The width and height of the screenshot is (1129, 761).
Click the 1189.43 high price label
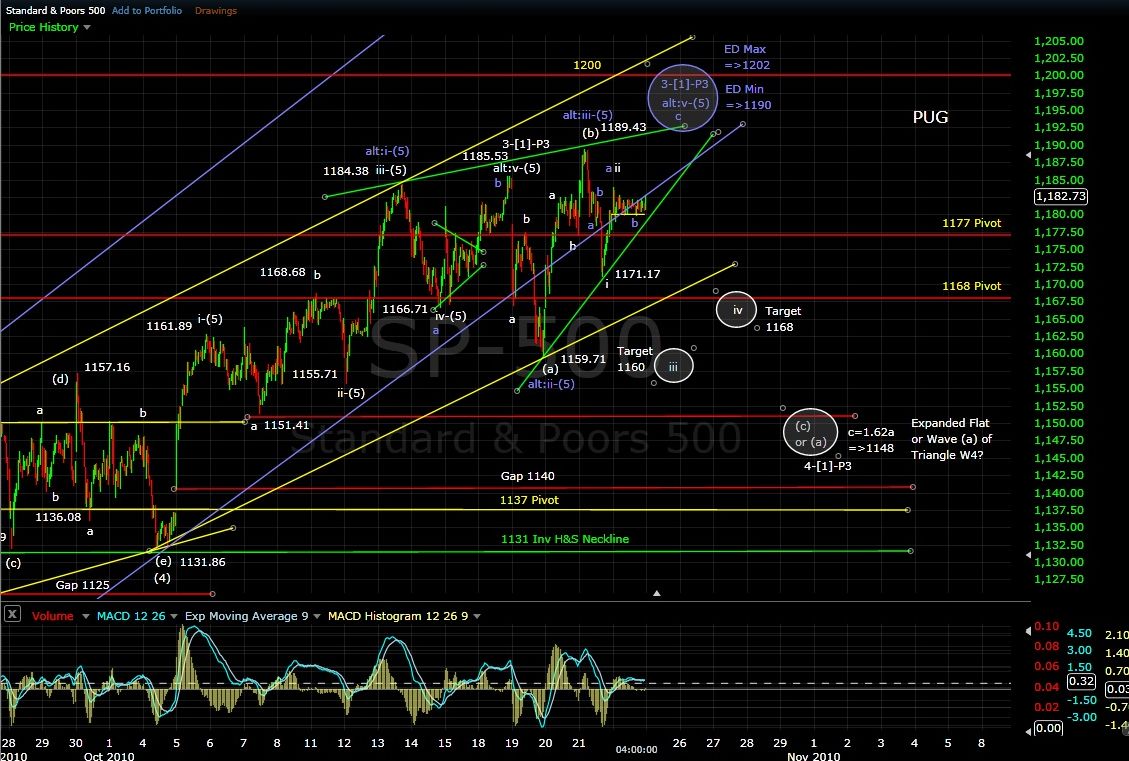pyautogui.click(x=624, y=127)
